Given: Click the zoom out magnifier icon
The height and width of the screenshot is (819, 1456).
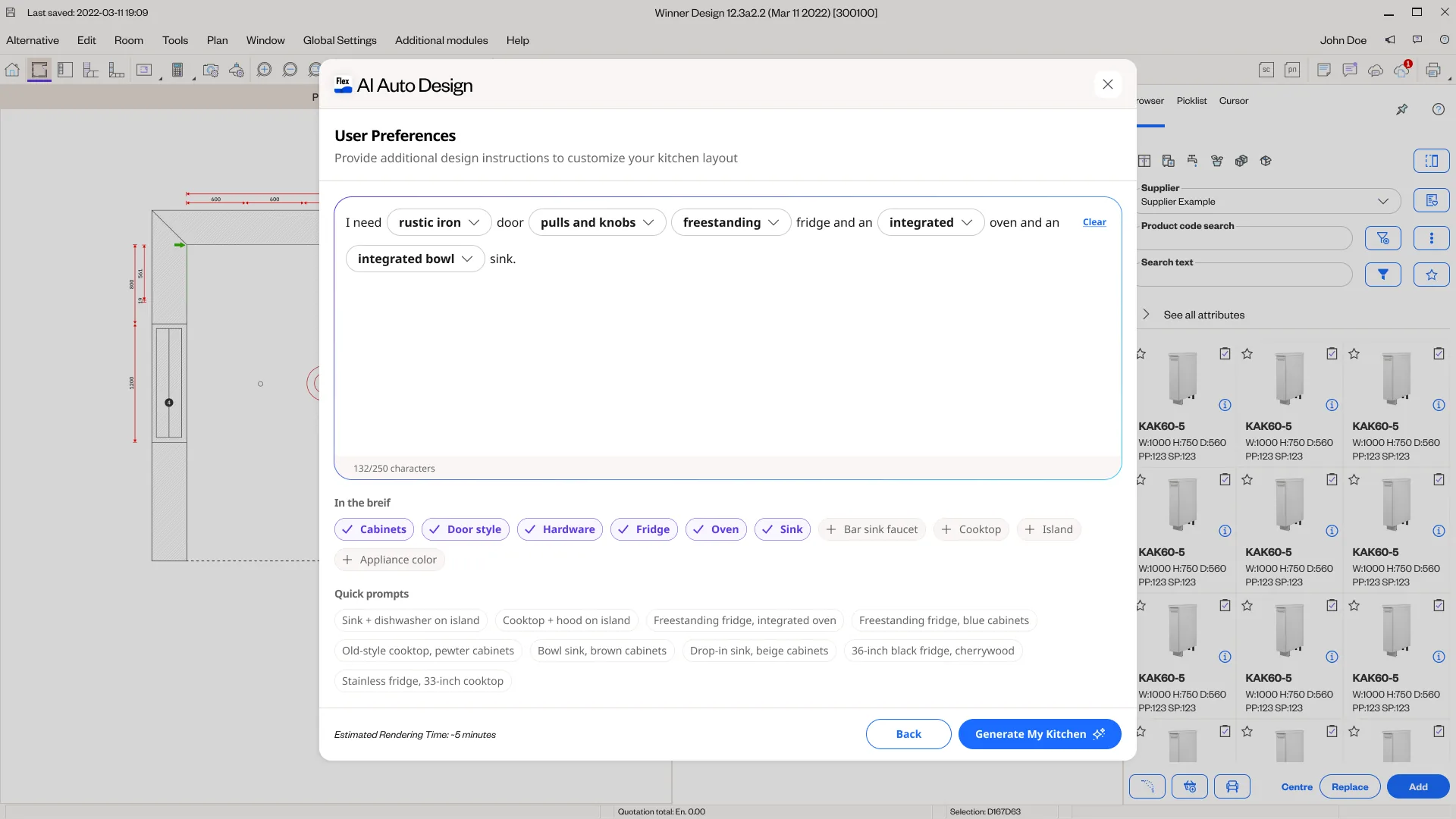Looking at the screenshot, I should coord(290,71).
